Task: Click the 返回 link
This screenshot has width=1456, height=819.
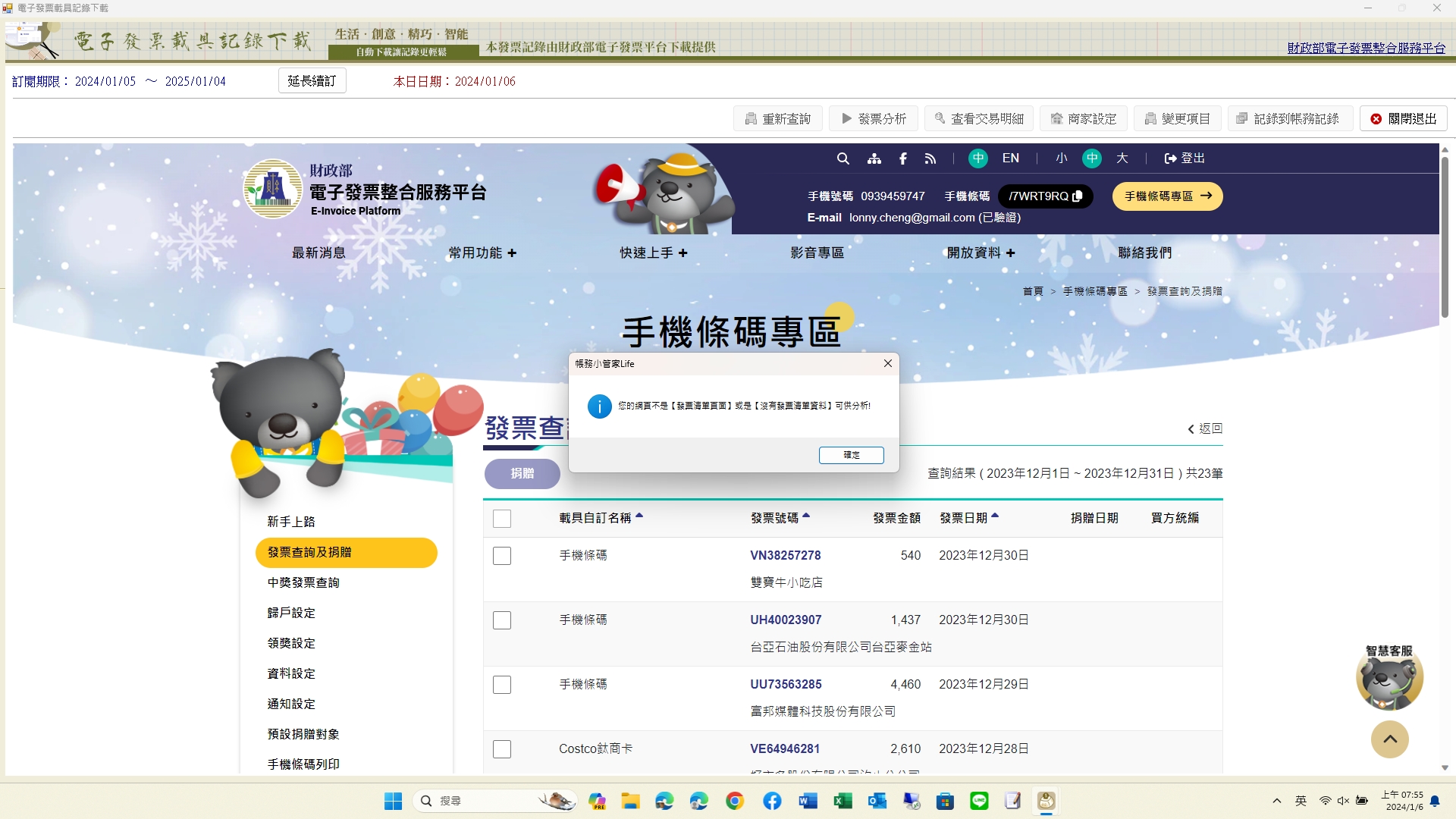Action: tap(1206, 428)
